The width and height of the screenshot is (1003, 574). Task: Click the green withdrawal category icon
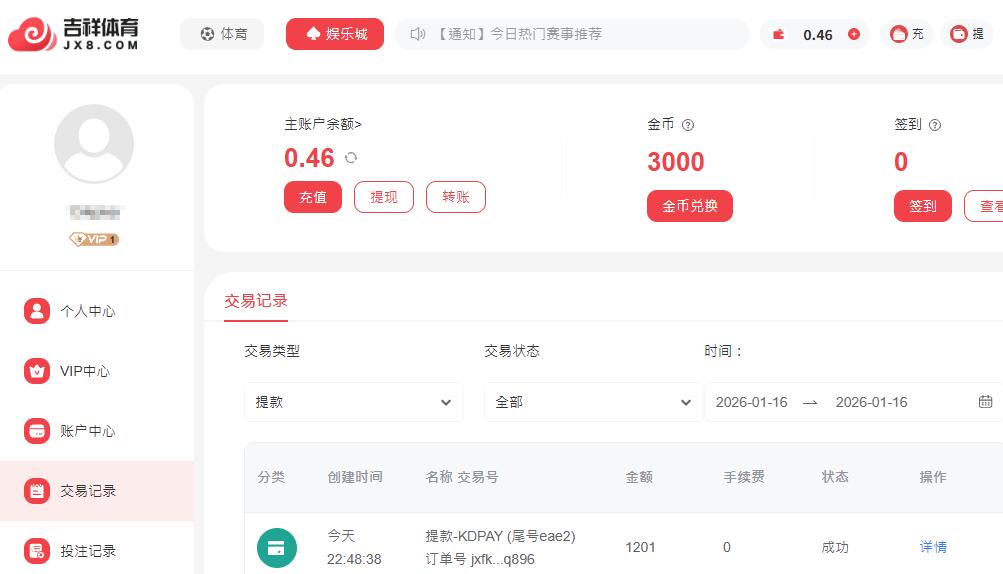277,547
